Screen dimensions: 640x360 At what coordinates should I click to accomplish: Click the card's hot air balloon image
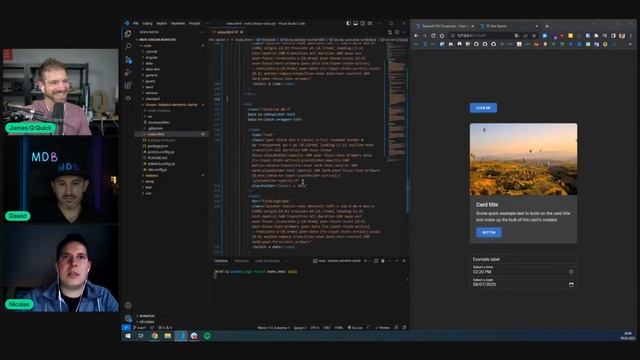[523, 159]
